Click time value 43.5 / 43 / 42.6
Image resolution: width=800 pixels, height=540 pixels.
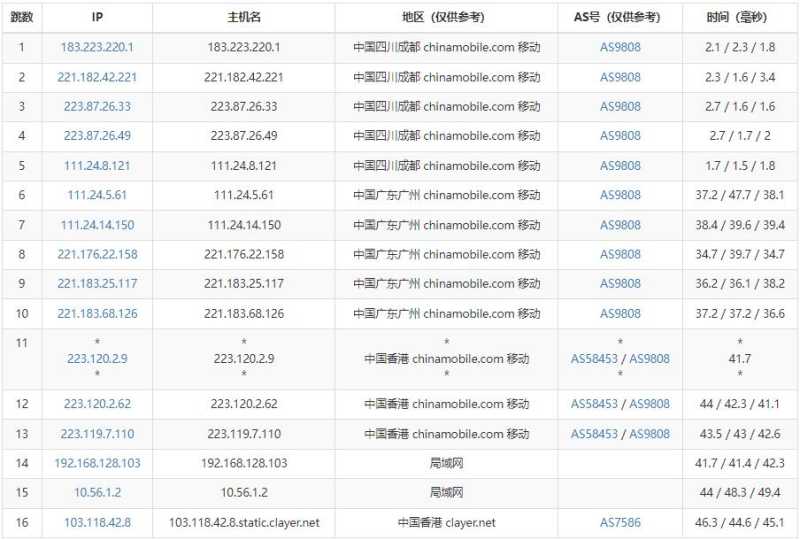740,434
